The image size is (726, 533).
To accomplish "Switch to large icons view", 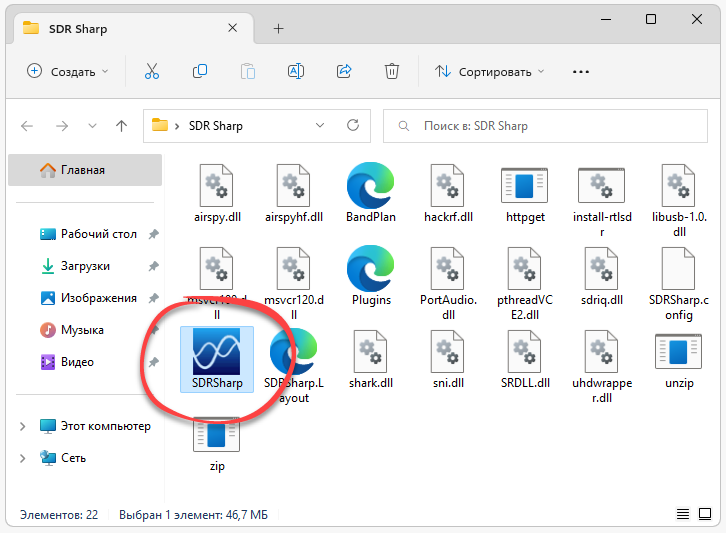I will pyautogui.click(x=705, y=514).
